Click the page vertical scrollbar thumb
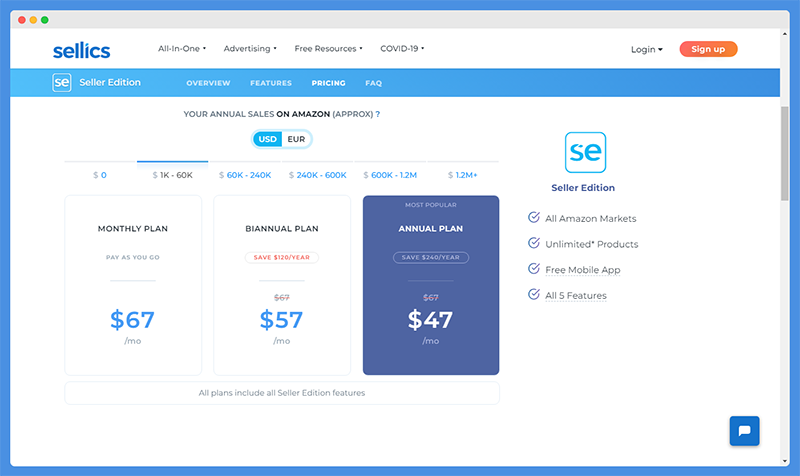 click(x=785, y=154)
